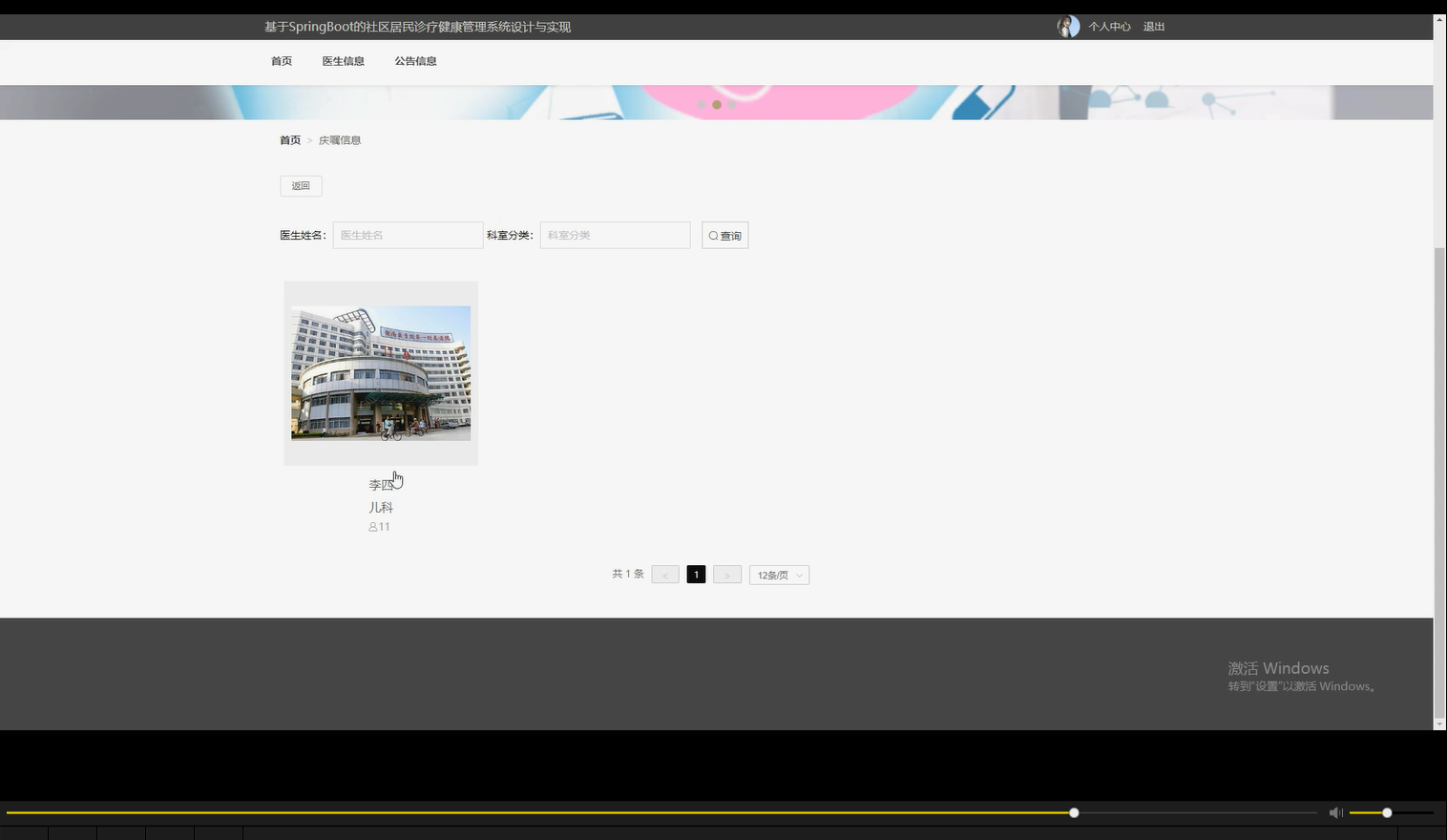This screenshot has width=1447, height=840.
Task: Click the previous page arrow in pagination
Action: pyautogui.click(x=664, y=574)
